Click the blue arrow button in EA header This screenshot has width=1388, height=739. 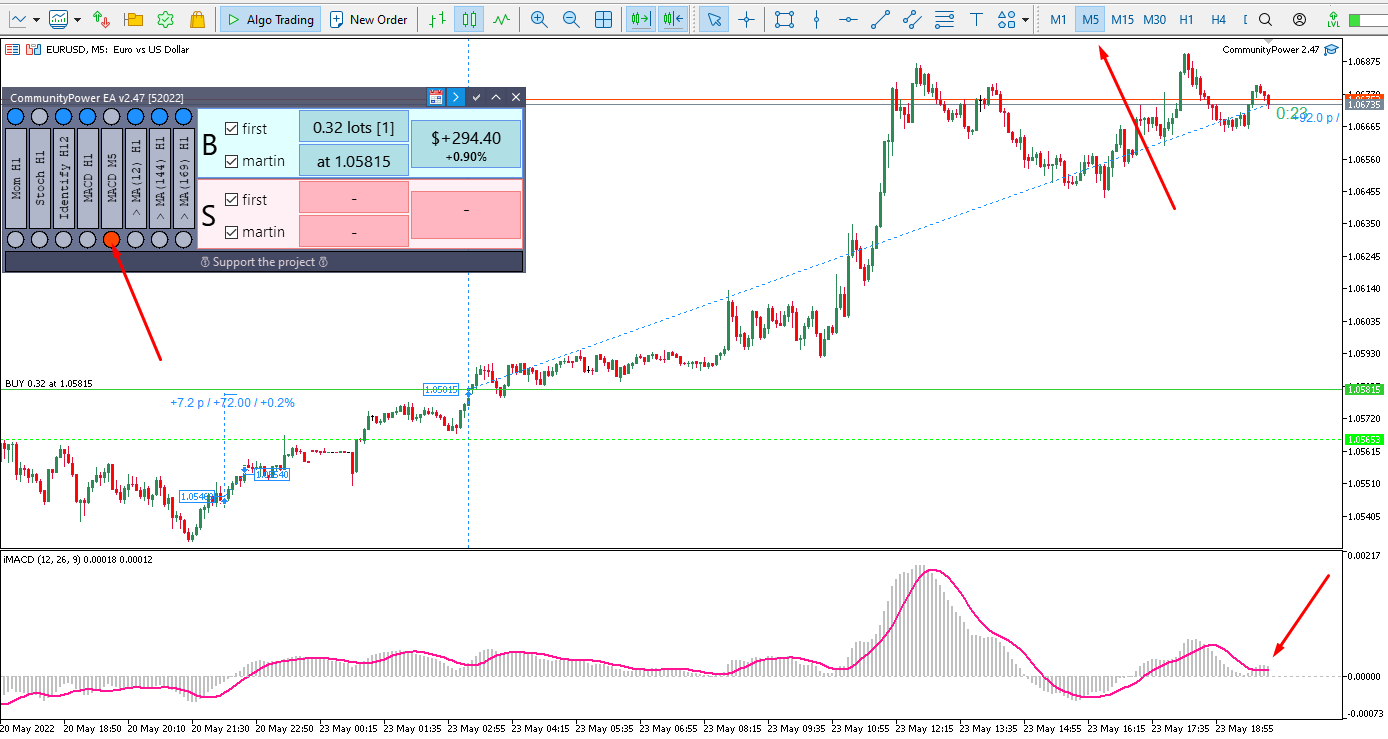(455, 97)
